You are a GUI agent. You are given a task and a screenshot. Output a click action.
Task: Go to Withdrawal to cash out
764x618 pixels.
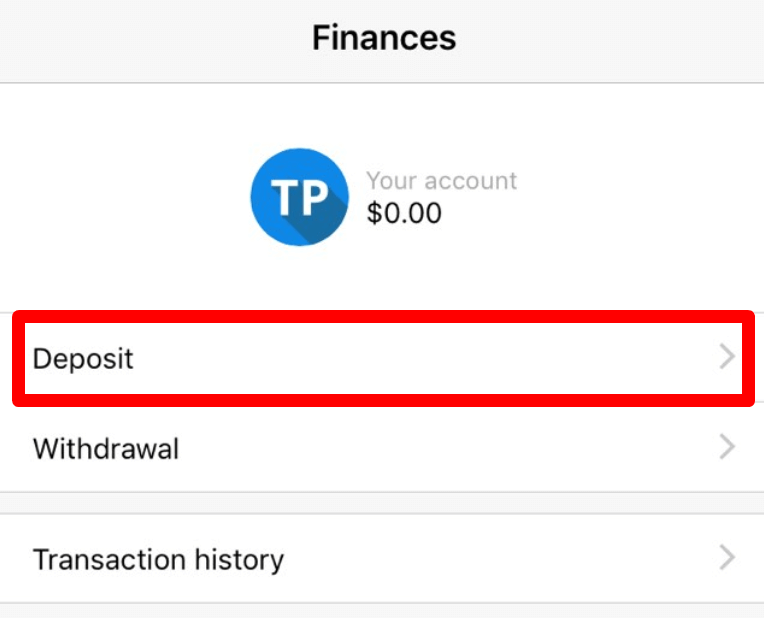point(382,448)
